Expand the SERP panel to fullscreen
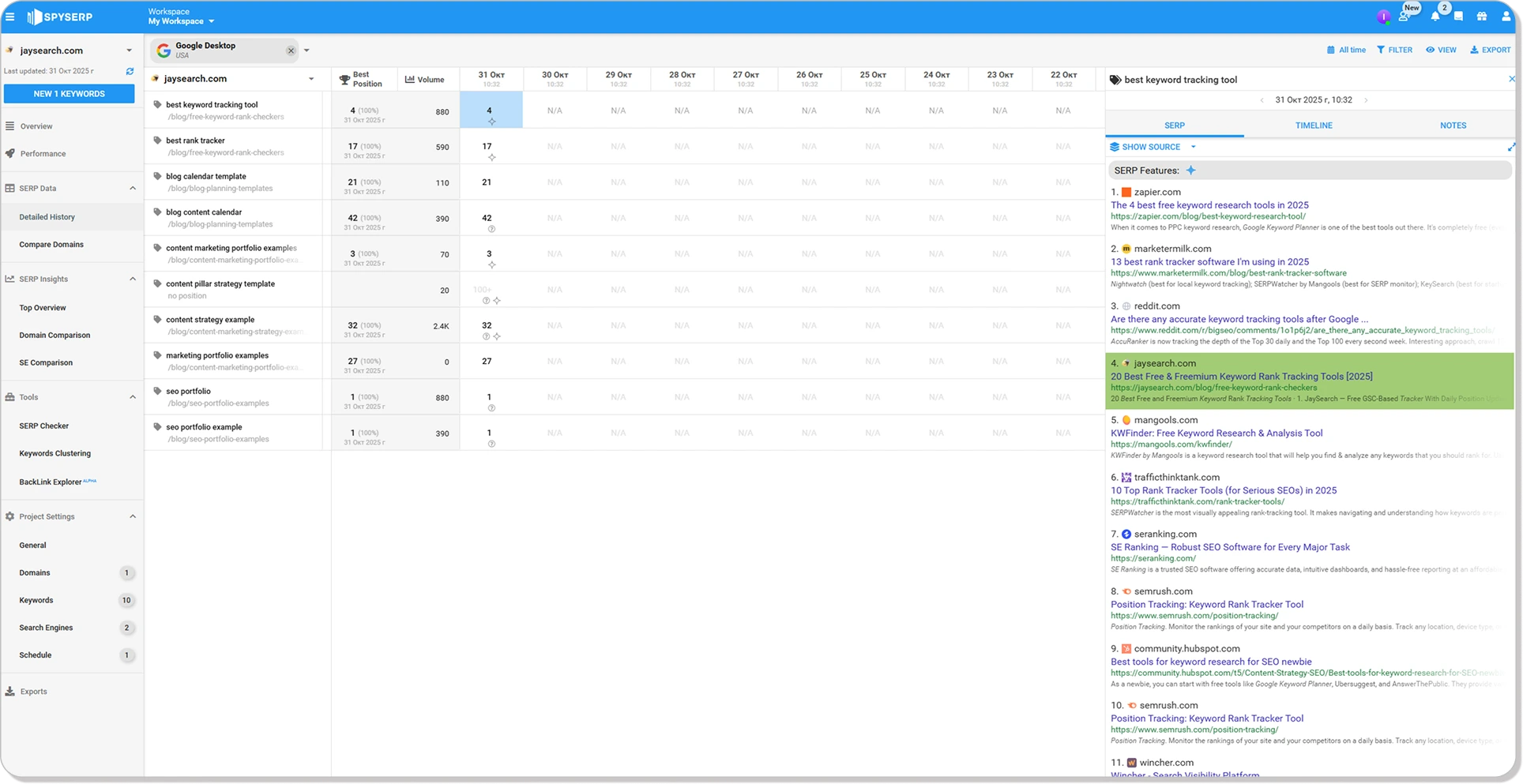1523x784 pixels. pos(1511,147)
